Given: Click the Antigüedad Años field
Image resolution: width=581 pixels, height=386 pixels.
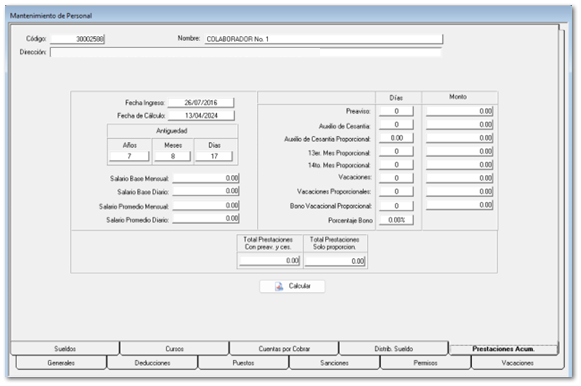Looking at the screenshot, I should pyautogui.click(x=129, y=156).
